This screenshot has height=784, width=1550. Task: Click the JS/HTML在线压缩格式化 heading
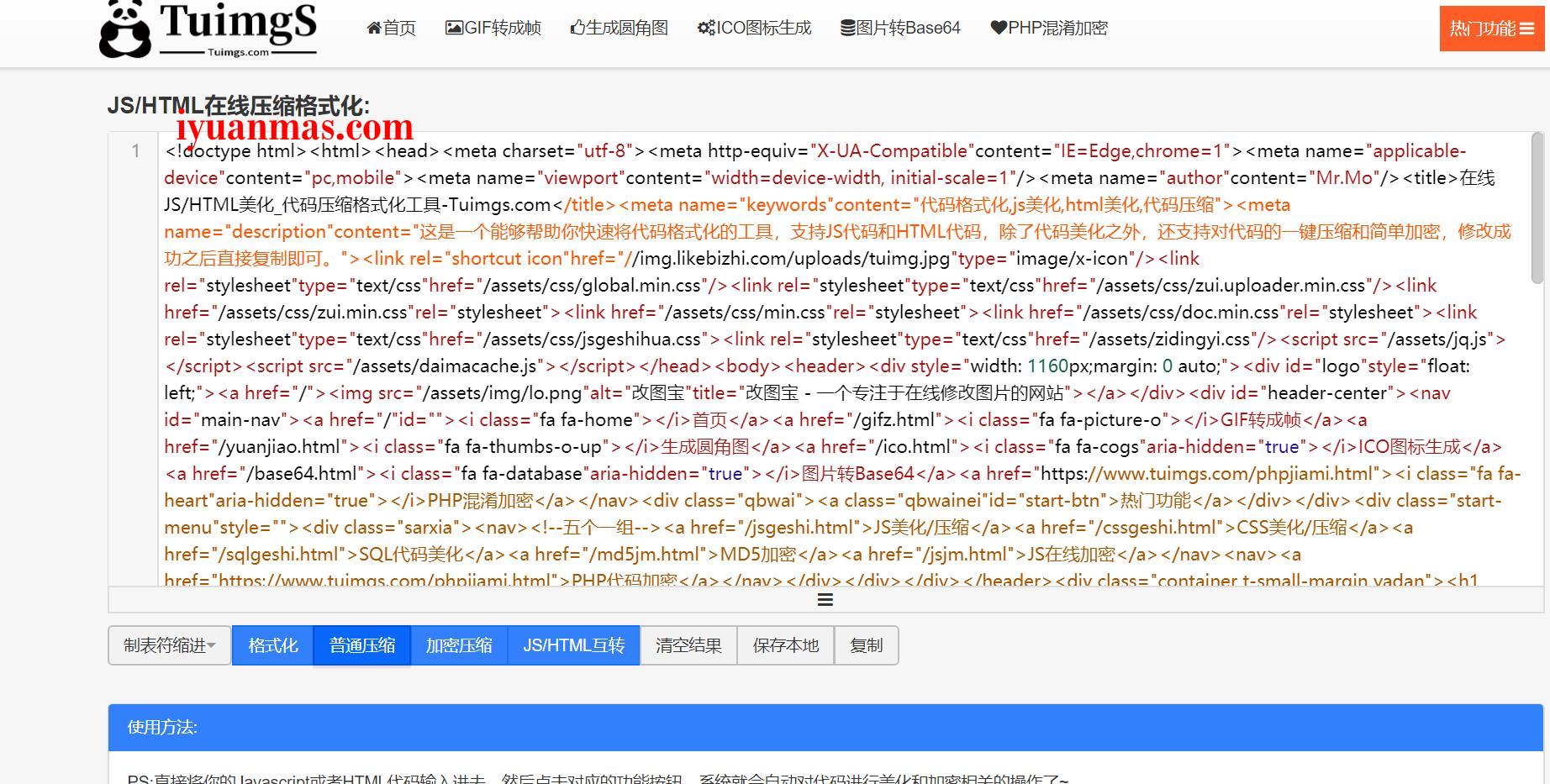click(238, 106)
